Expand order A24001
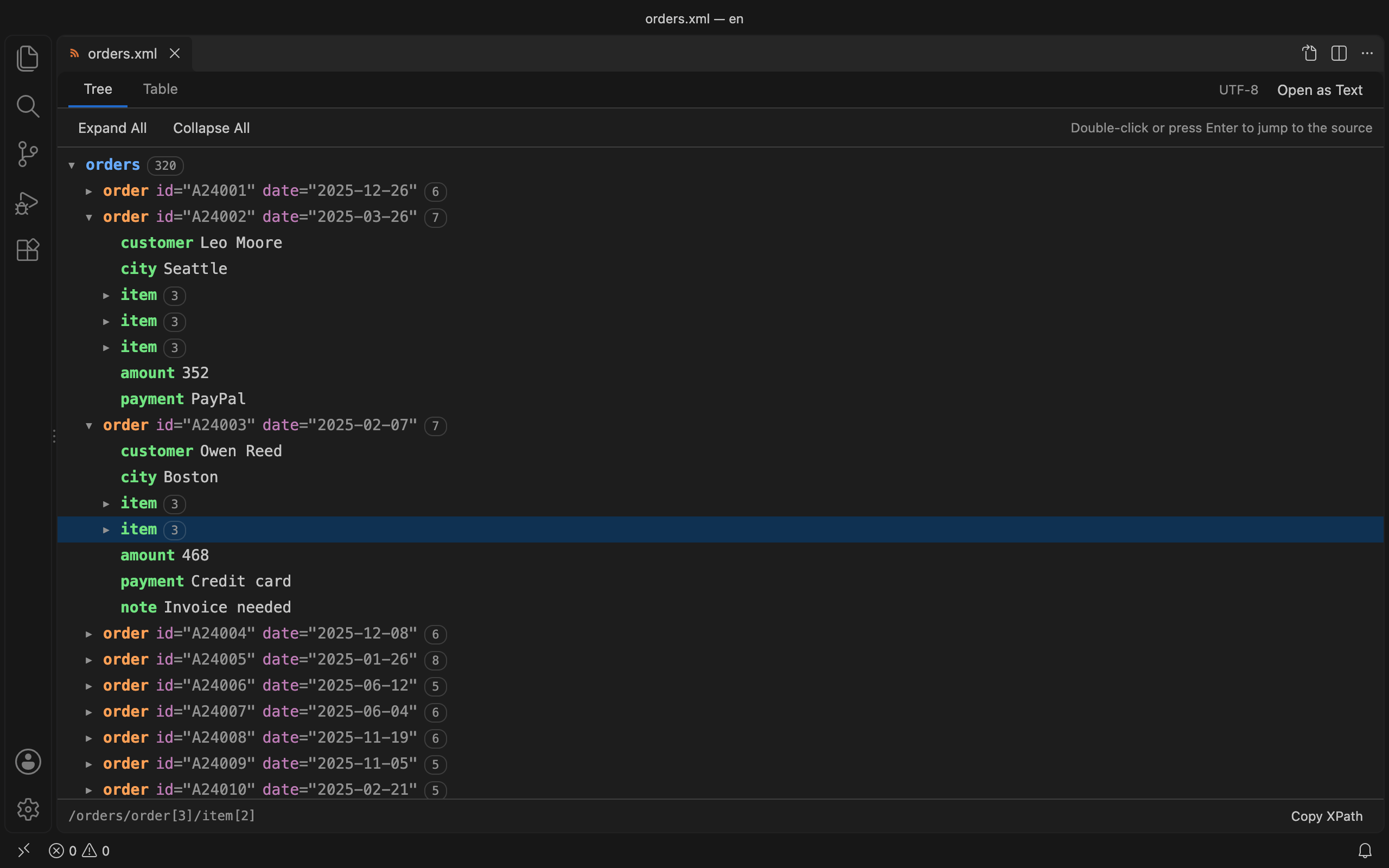Screen dimensions: 1389x868 tap(89, 191)
